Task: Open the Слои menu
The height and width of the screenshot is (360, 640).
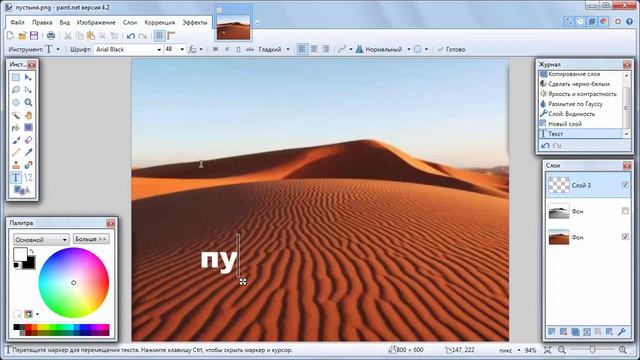Action: point(130,22)
